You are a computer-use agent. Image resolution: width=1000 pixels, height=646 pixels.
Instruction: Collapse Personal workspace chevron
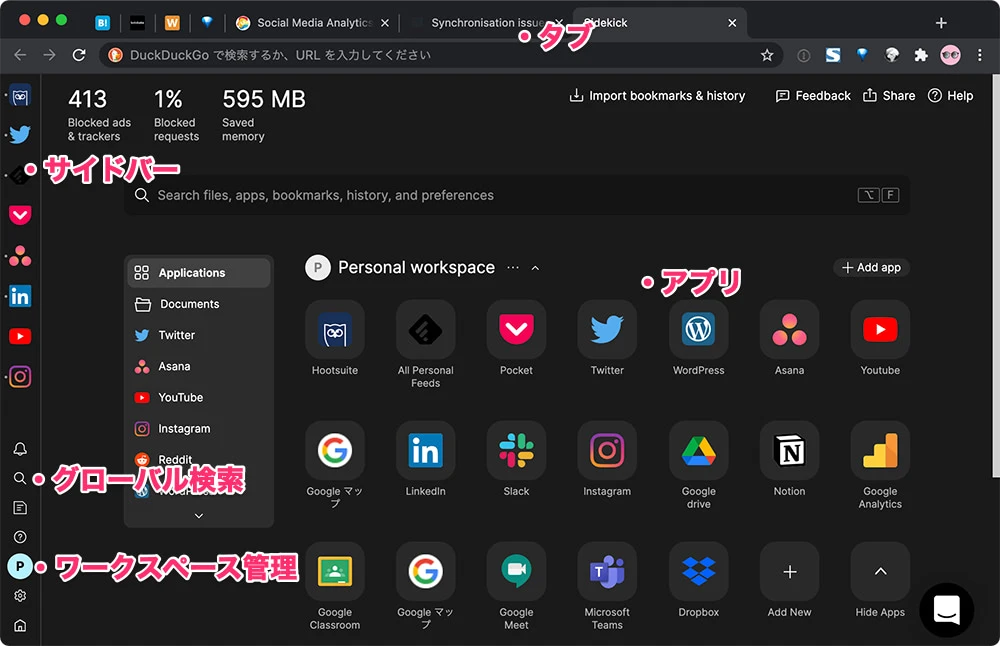pyautogui.click(x=535, y=268)
